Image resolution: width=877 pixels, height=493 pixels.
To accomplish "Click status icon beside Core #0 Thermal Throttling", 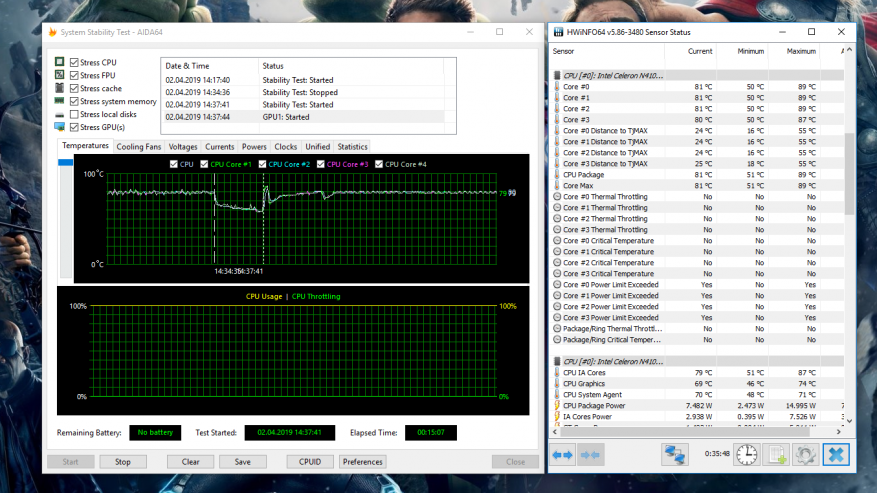I will pyautogui.click(x=557, y=196).
